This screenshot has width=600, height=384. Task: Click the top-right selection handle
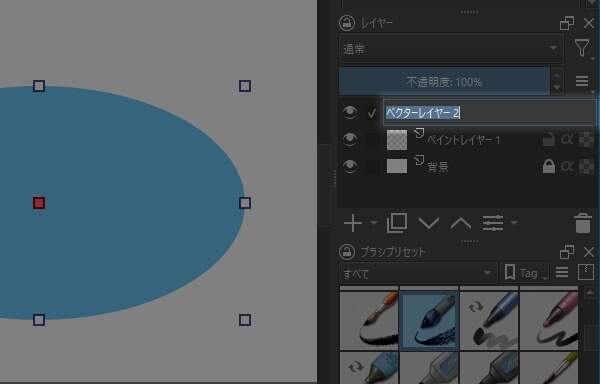click(x=245, y=86)
